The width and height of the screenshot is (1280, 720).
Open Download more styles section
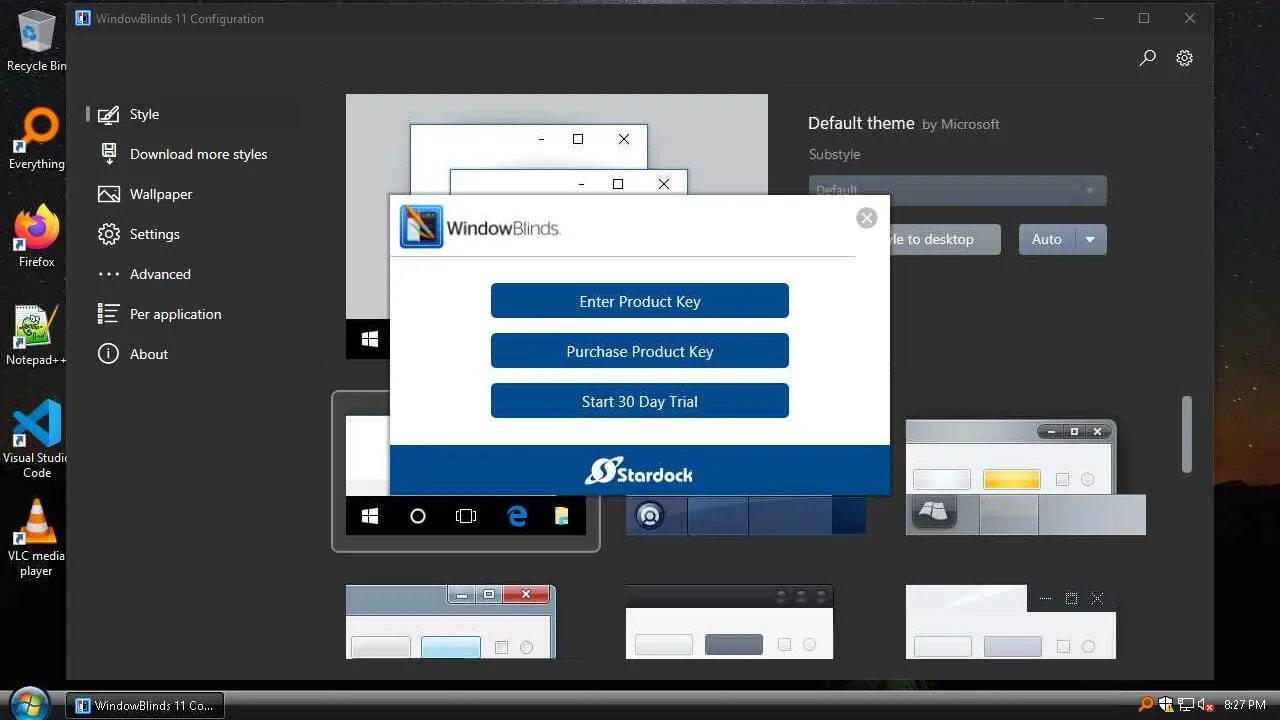(x=198, y=154)
